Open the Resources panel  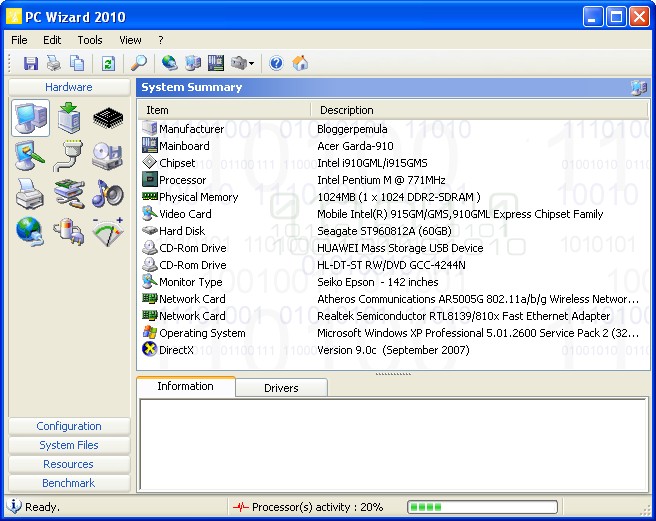tap(69, 464)
